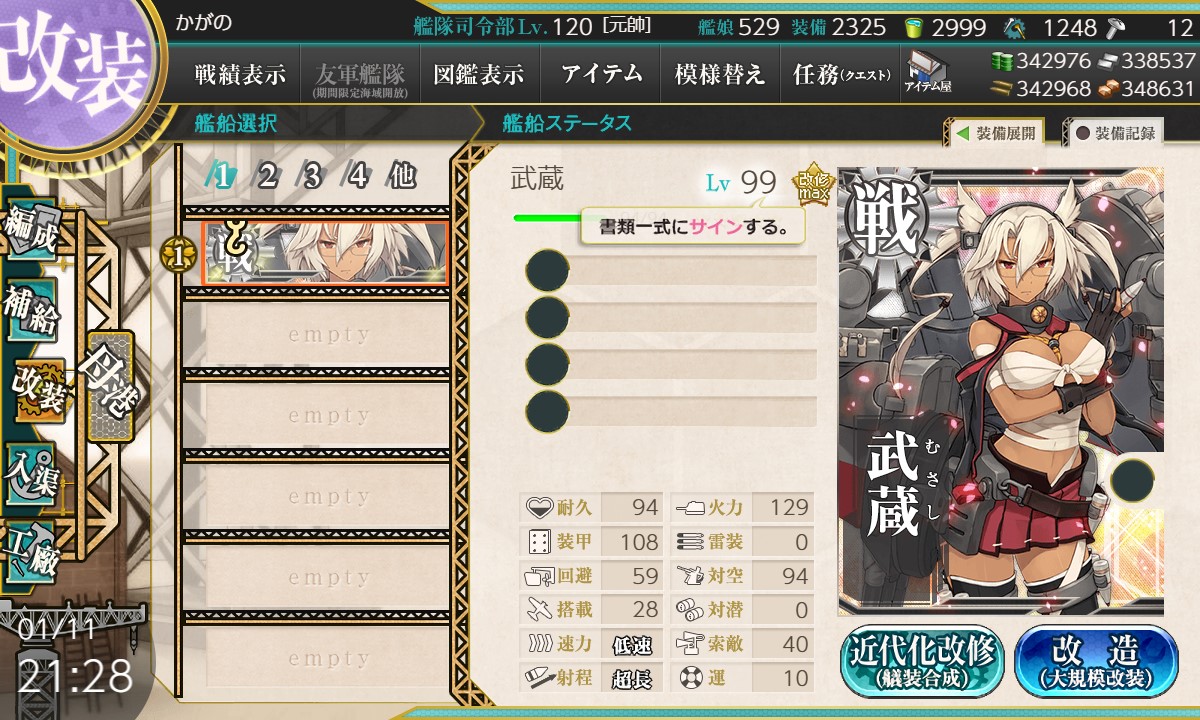Select Musashi's ship banner in fleet list
Screen dimensions: 1200x720
(325, 254)
